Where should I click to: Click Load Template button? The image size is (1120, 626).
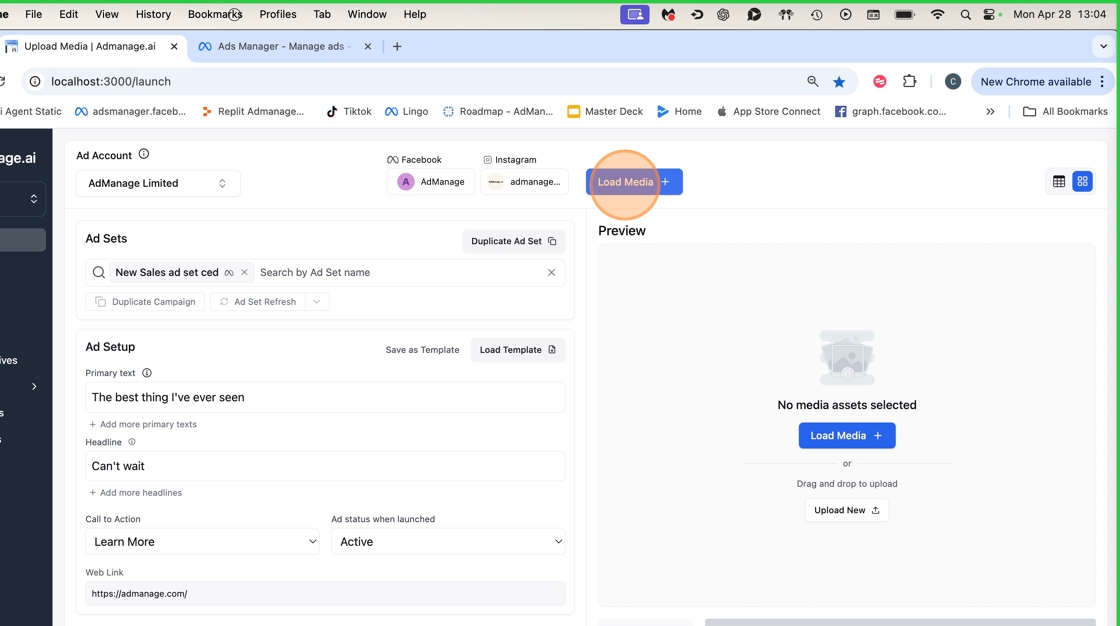pyautogui.click(x=518, y=349)
